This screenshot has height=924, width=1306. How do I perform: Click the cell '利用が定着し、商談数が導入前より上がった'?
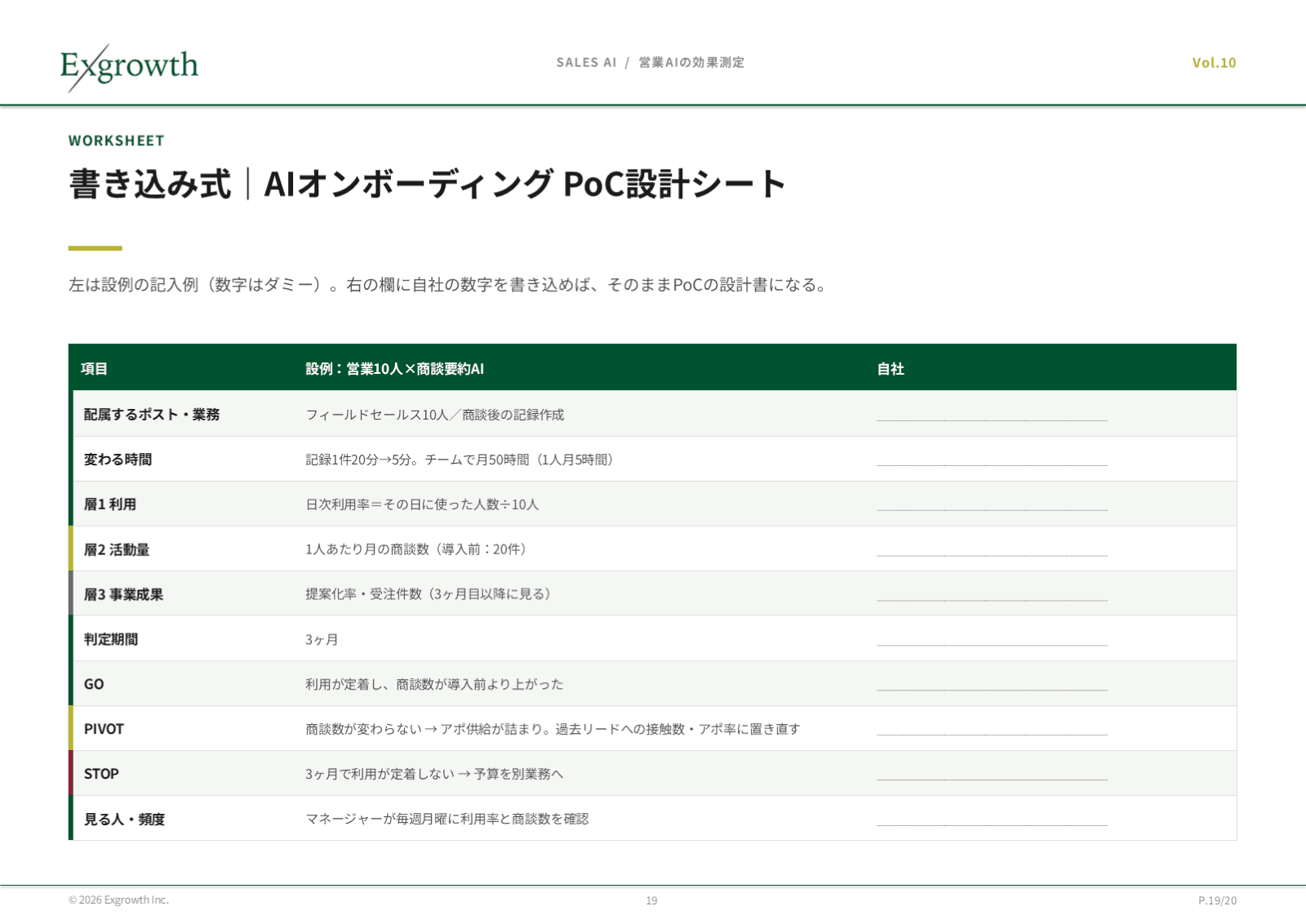pyautogui.click(x=434, y=684)
